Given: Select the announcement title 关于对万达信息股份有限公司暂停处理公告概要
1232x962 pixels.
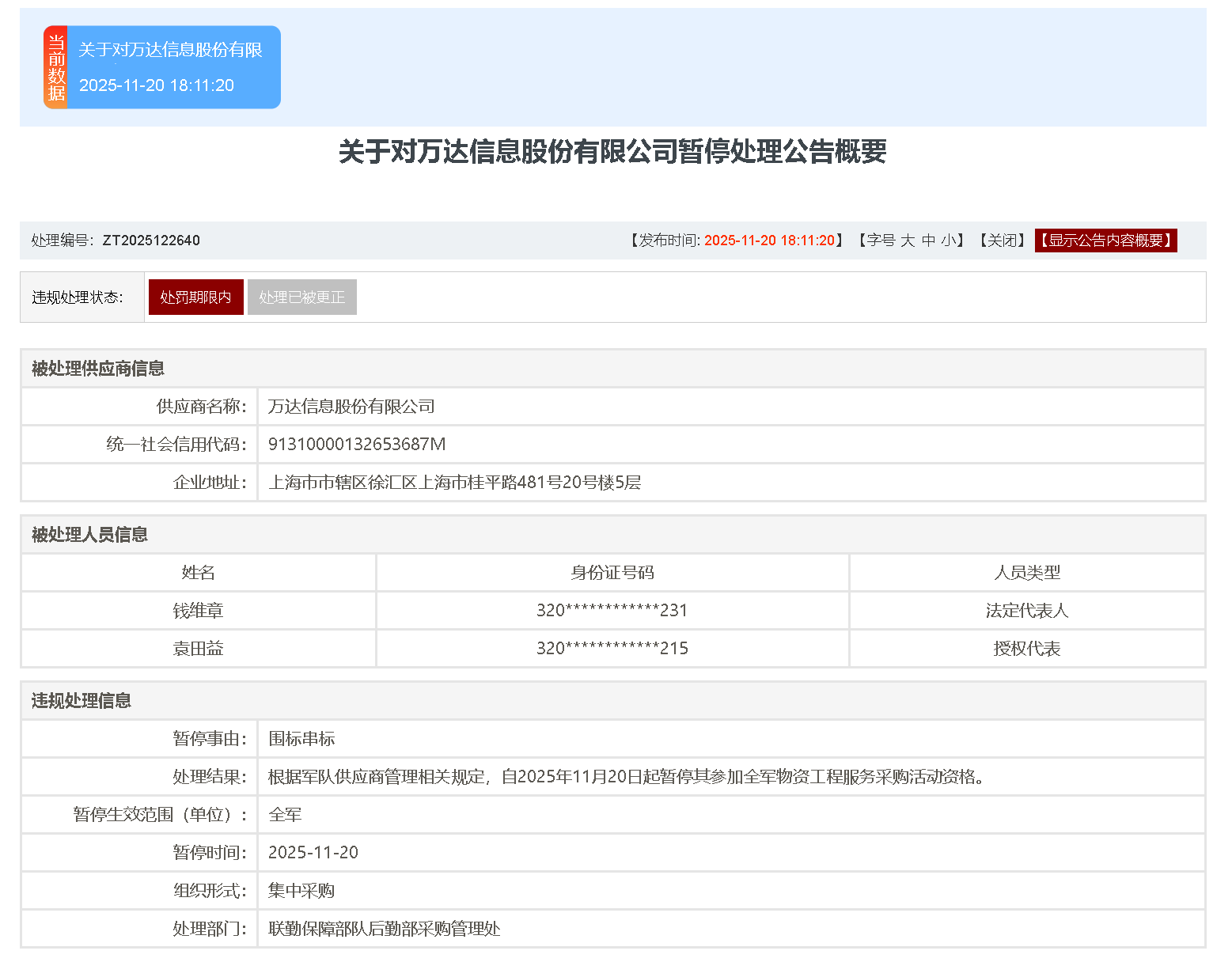Looking at the screenshot, I should [x=614, y=154].
